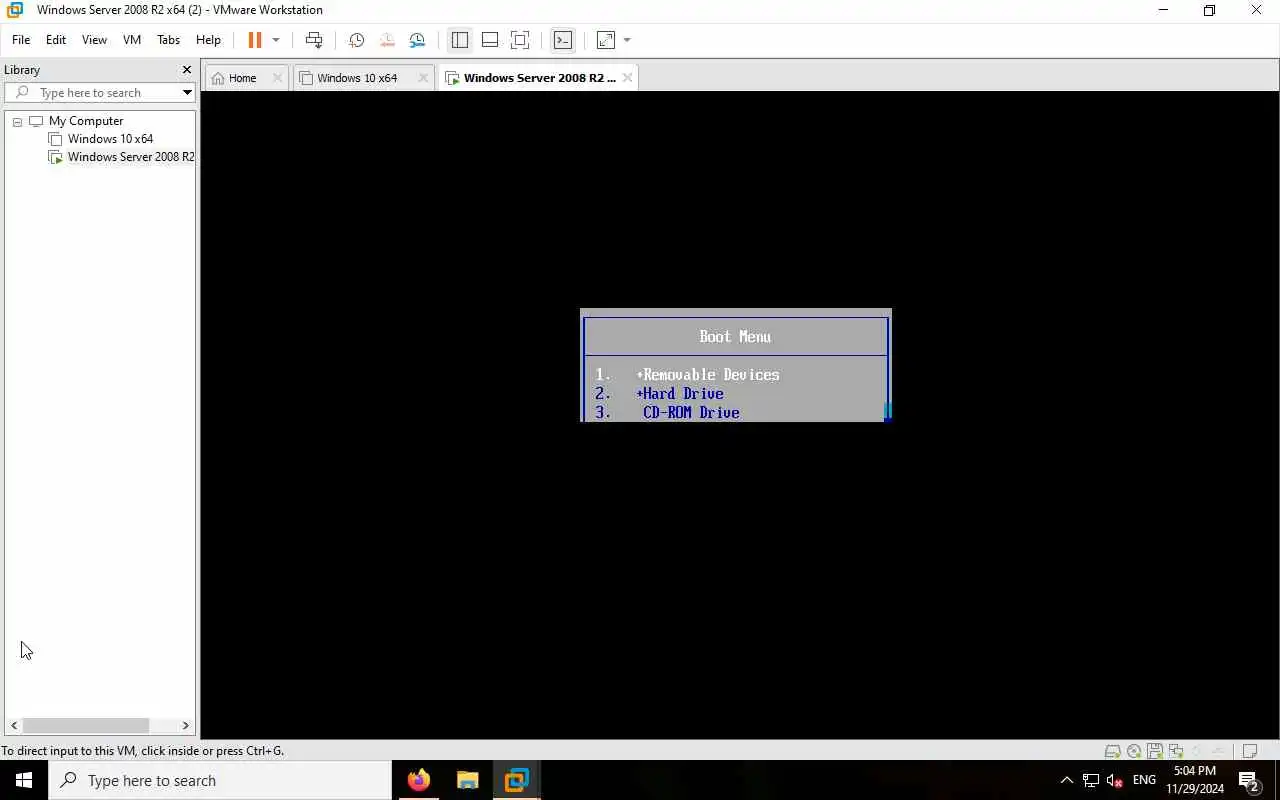Click the library scrollbar right arrow
This screenshot has height=800, width=1280.
(x=185, y=725)
